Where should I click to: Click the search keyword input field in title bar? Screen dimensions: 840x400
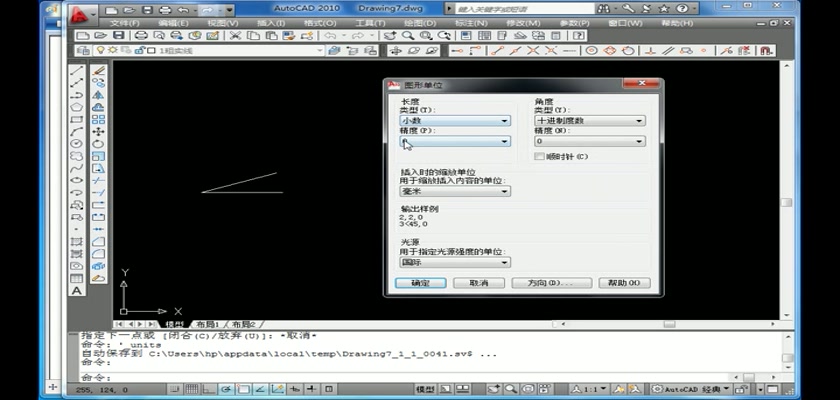pyautogui.click(x=524, y=9)
